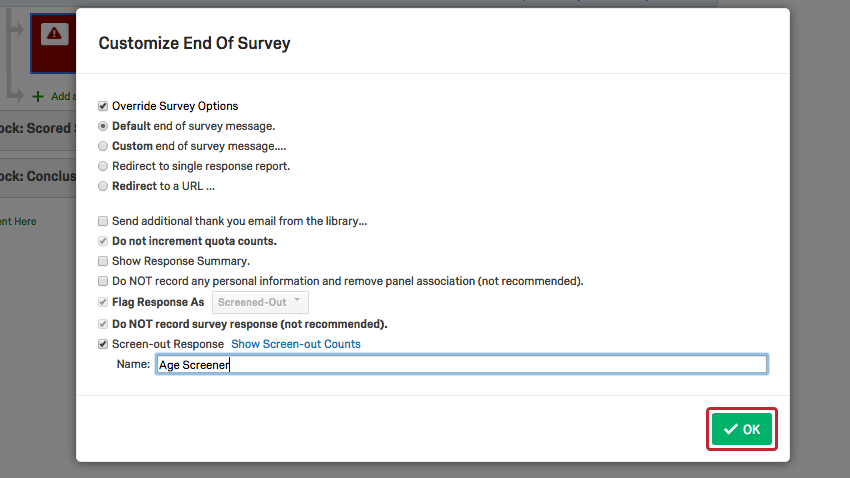Screen dimensions: 850x478
Task: Click the red warning triangle icon
Action: (x=53, y=34)
